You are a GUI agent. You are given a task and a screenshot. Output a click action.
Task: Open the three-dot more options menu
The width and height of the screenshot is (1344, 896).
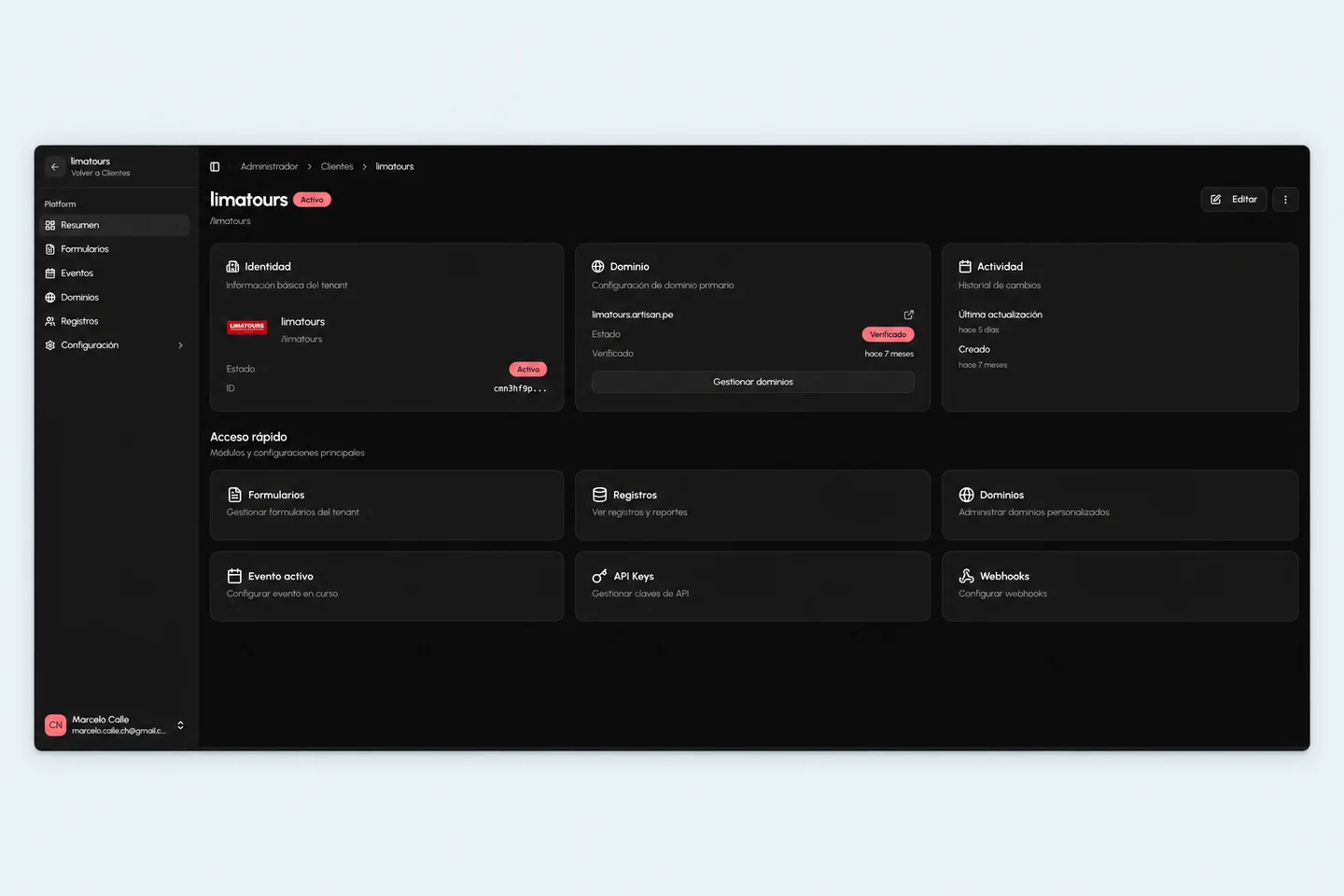coord(1285,200)
